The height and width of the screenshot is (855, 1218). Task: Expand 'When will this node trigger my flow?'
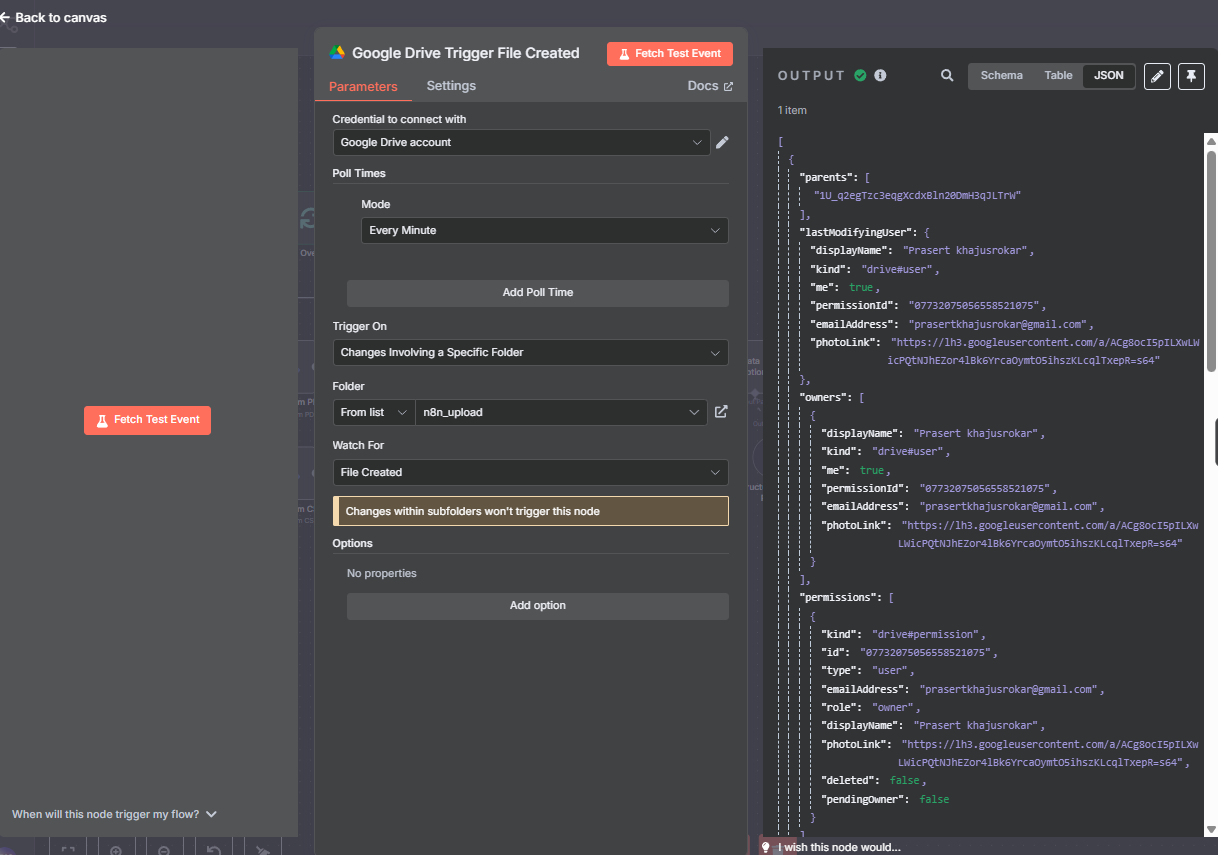(x=114, y=814)
